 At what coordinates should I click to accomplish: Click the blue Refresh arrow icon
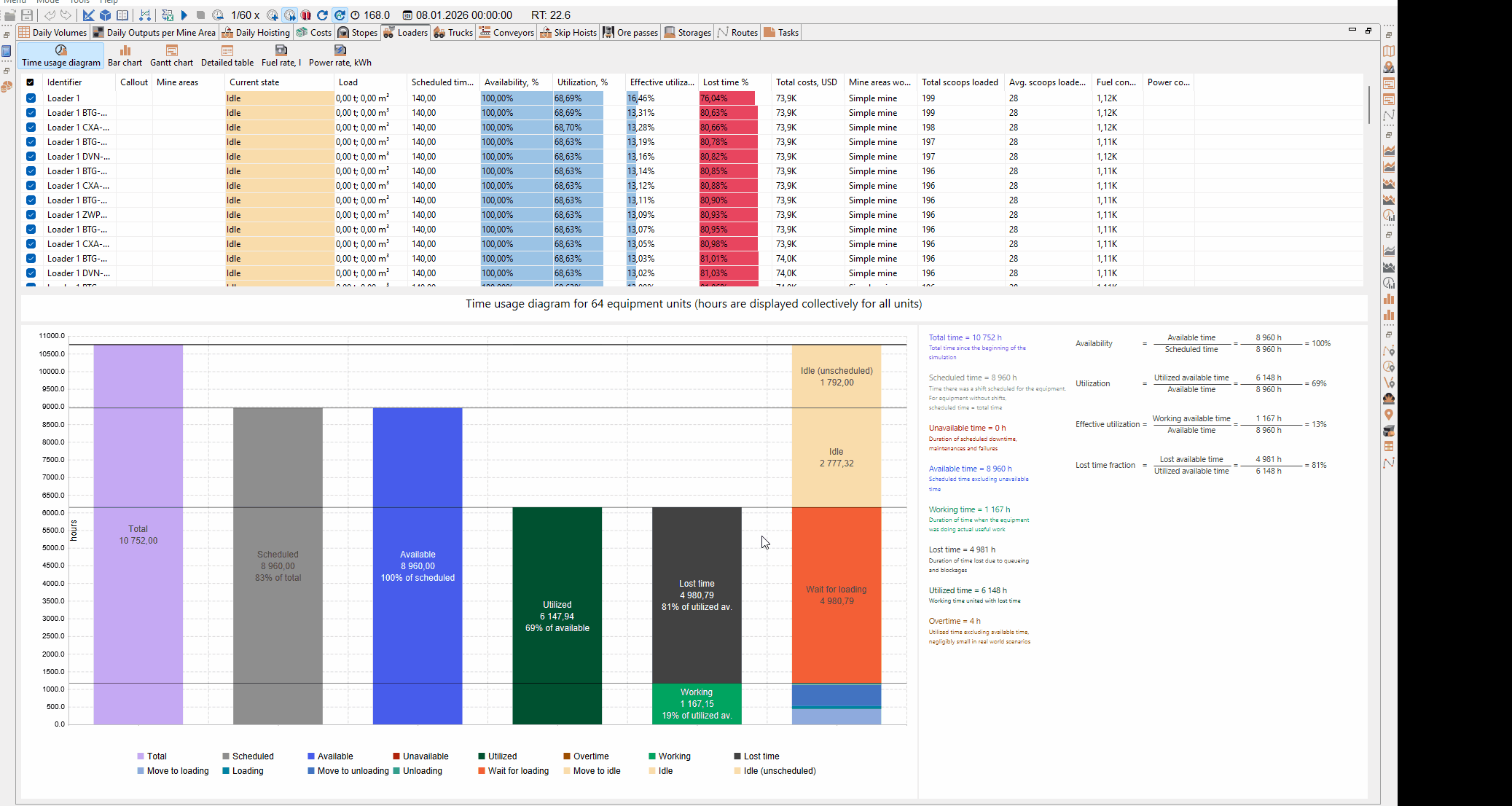coord(322,15)
